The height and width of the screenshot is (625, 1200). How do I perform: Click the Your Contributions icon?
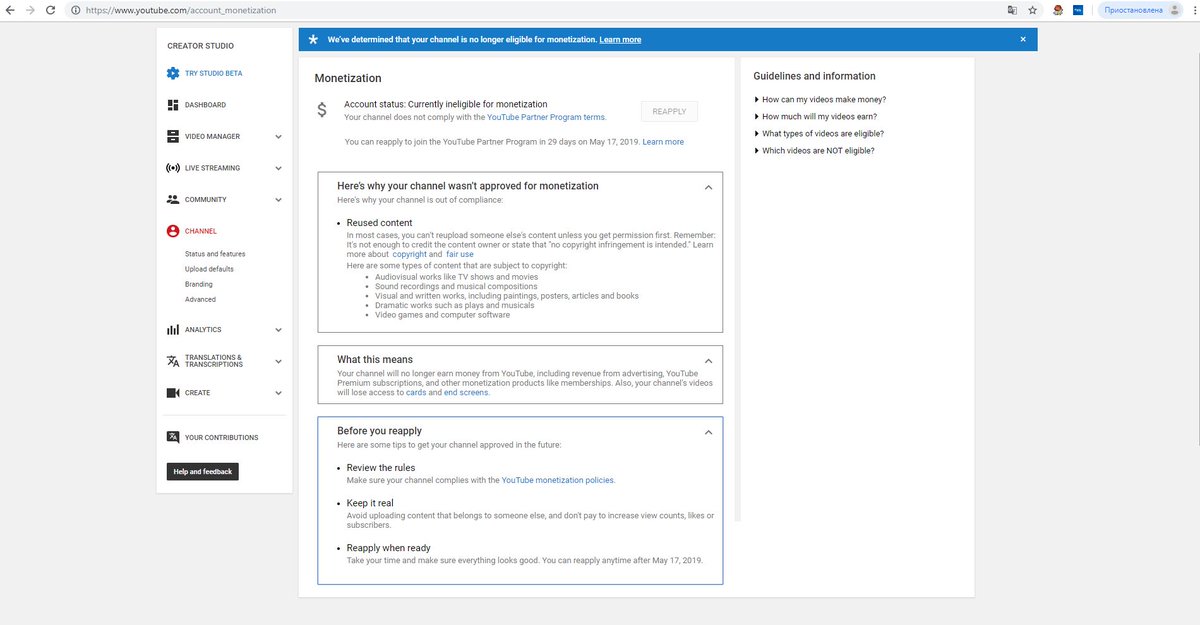(173, 437)
